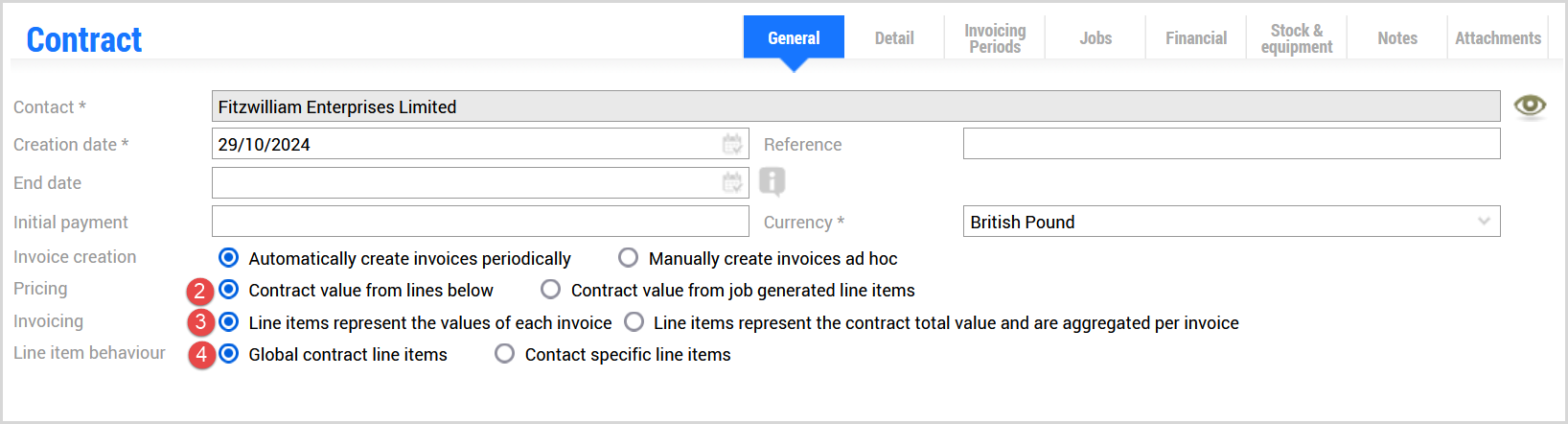The height and width of the screenshot is (424, 1568).
Task: Select Global contract line items option
Action: click(229, 354)
